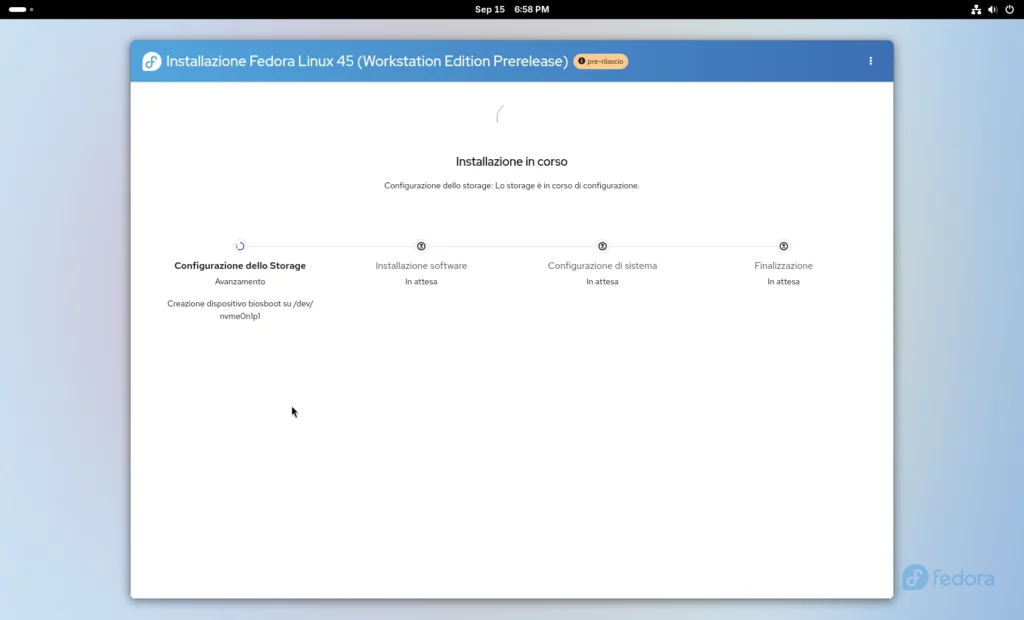Click the pending icon above Configurazione di sistema
Image resolution: width=1024 pixels, height=620 pixels.
point(602,246)
